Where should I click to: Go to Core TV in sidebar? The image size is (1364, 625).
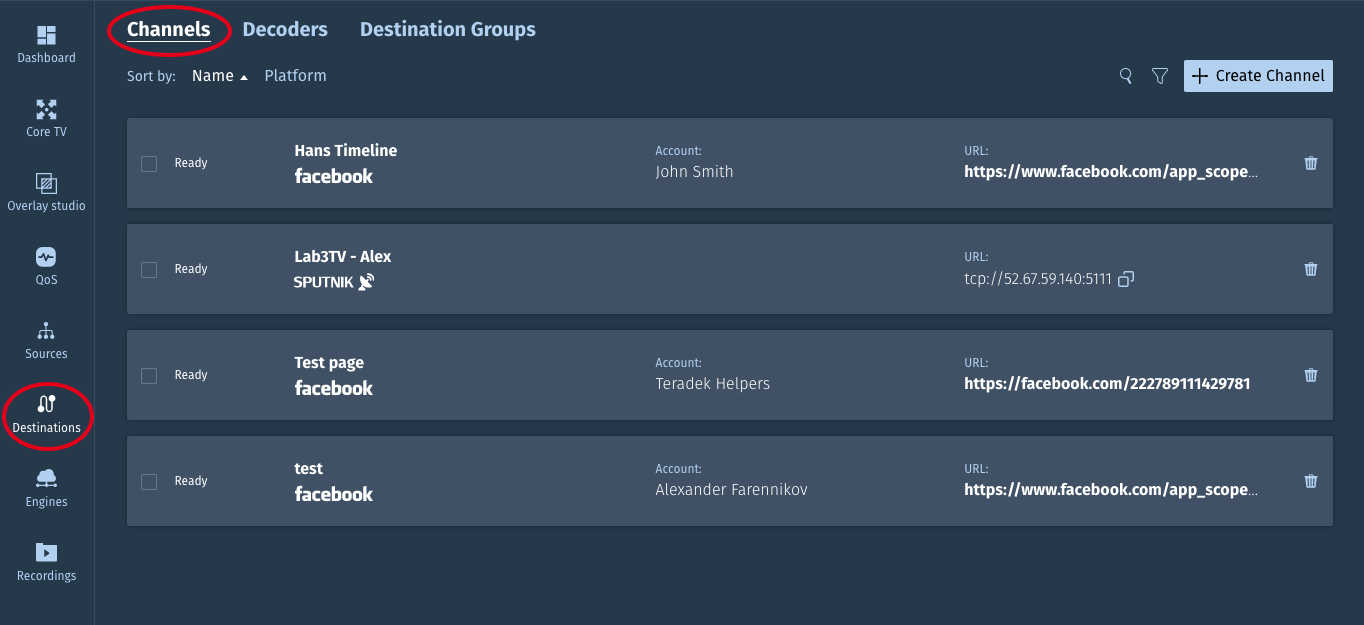46,110
